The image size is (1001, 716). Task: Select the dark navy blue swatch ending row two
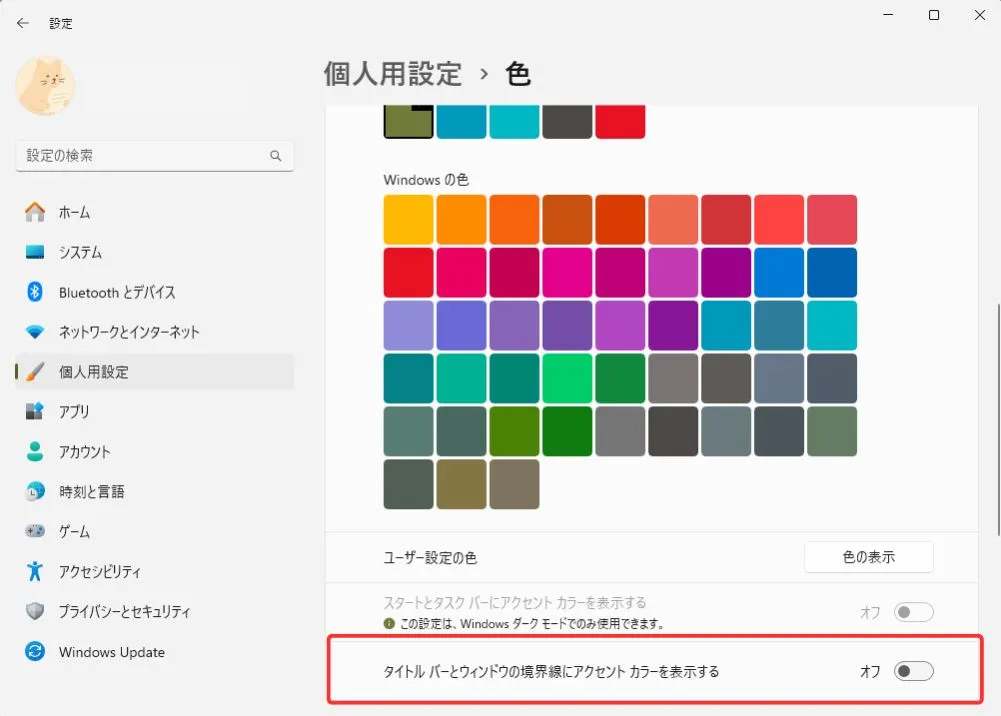click(x=832, y=273)
